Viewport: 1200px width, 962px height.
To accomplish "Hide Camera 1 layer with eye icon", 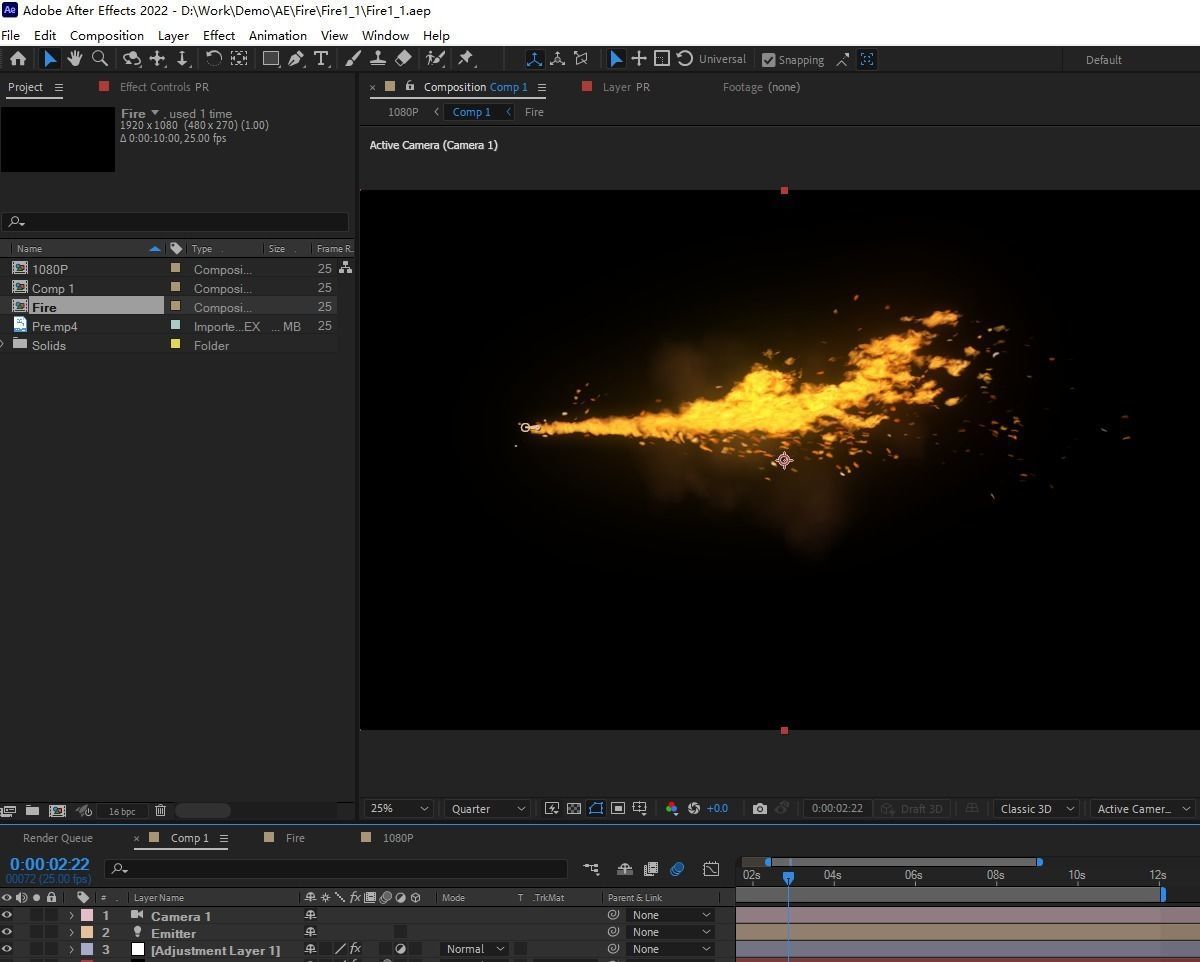I will [x=7, y=915].
